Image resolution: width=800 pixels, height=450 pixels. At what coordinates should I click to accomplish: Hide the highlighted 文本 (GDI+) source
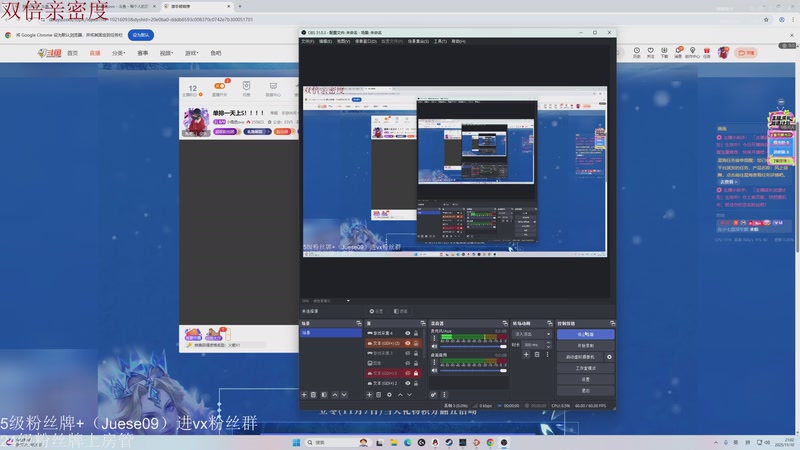point(408,343)
